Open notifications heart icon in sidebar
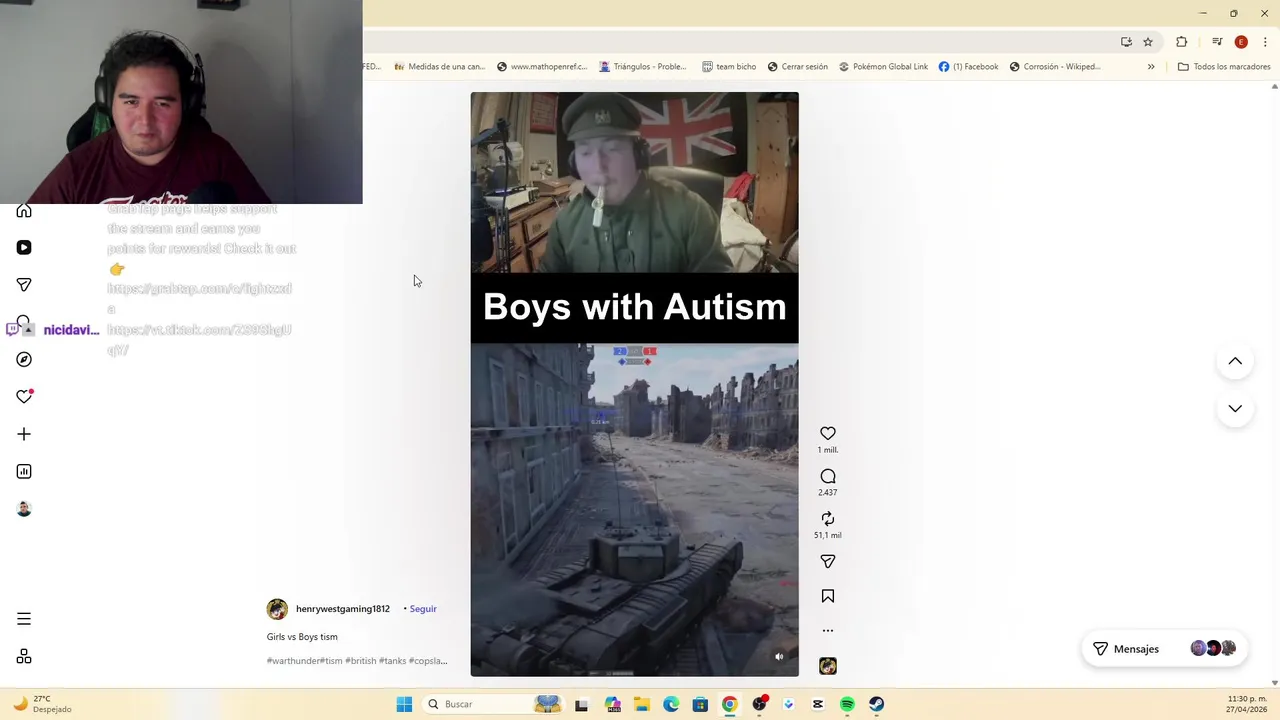Viewport: 1280px width, 720px height. click(x=24, y=397)
